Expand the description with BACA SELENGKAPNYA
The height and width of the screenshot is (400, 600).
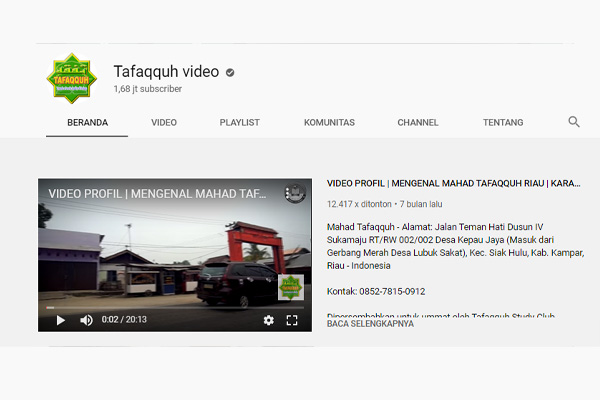tap(370, 324)
